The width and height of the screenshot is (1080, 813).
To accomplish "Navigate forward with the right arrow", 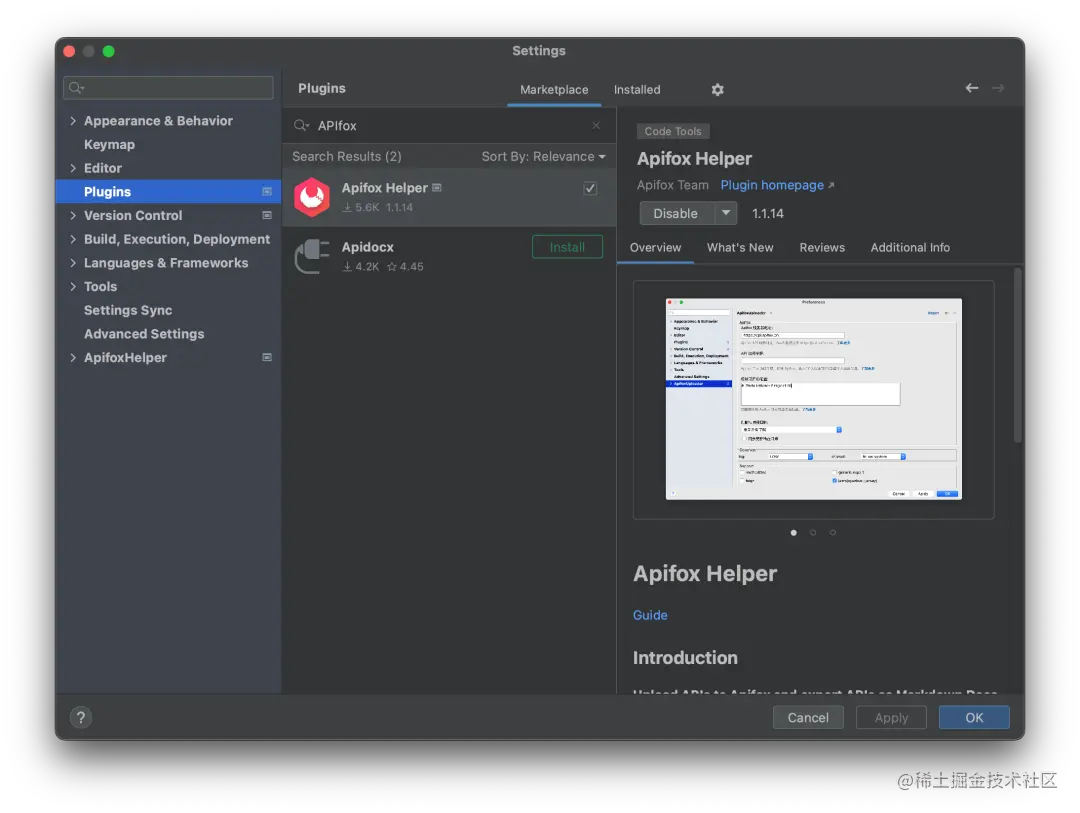I will 998,88.
